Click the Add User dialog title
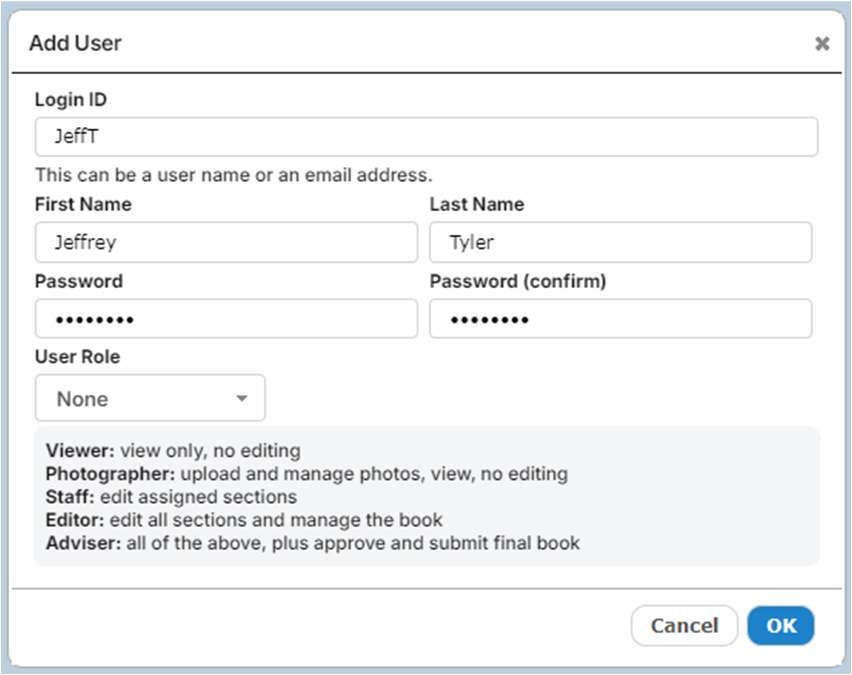This screenshot has width=852, height=675. click(76, 43)
